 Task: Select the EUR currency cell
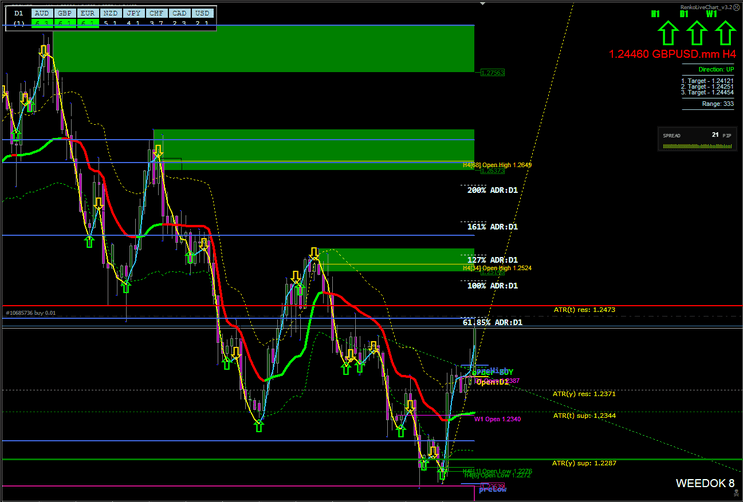pos(88,14)
